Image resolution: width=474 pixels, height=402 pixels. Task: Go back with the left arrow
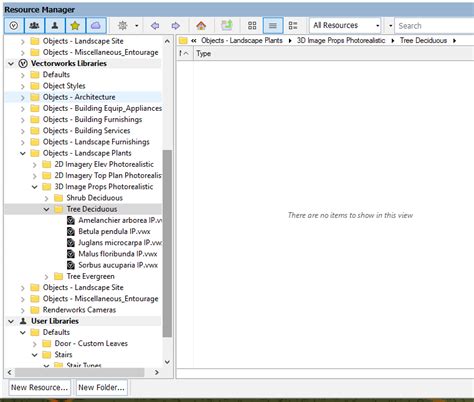coord(155,26)
